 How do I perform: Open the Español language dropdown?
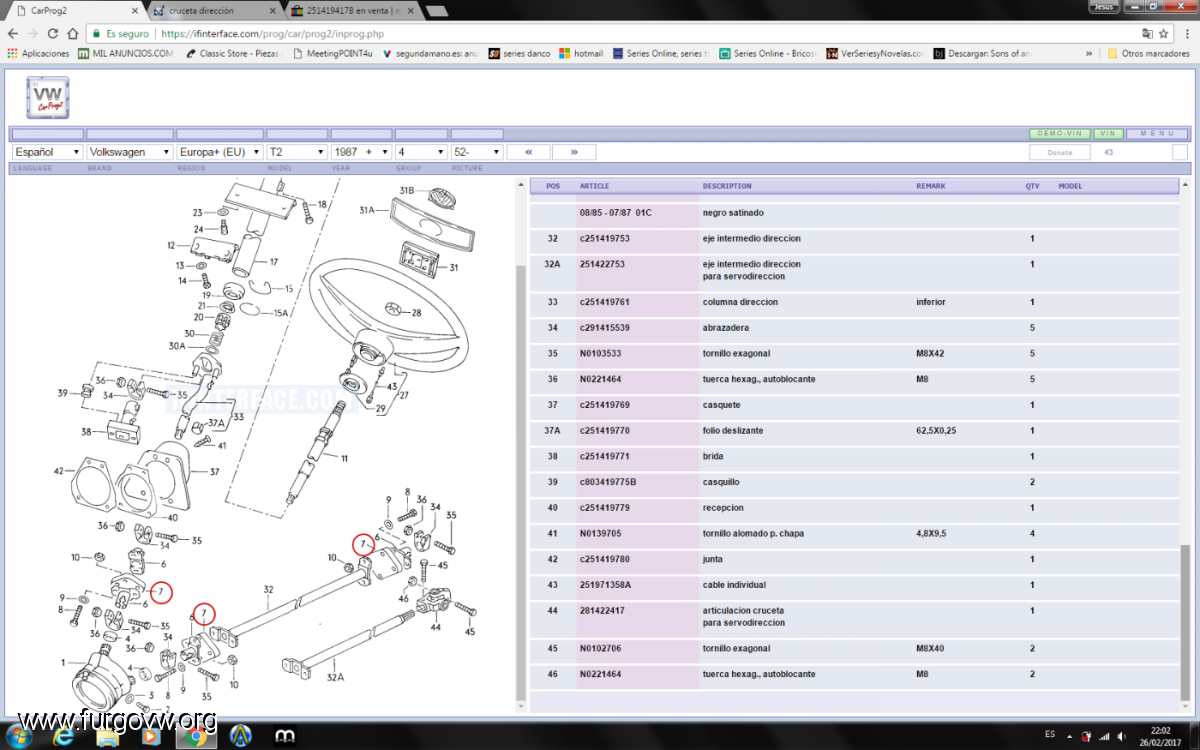pyautogui.click(x=47, y=152)
